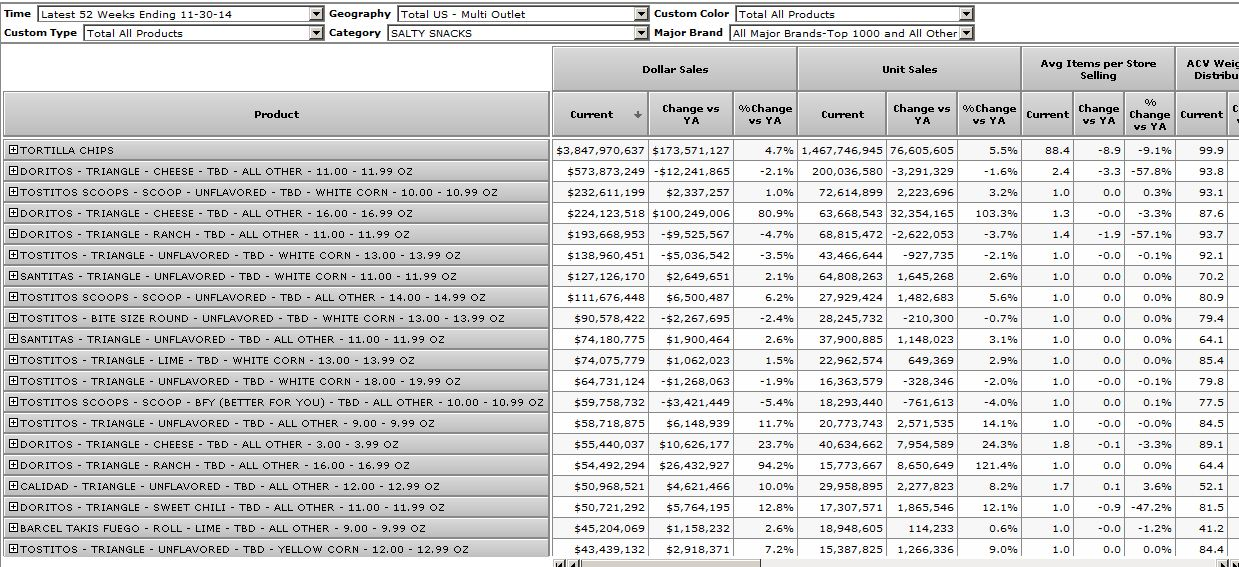Expand the TORTILLA CHIPS row
The width and height of the screenshot is (1239, 567).
click(14, 150)
